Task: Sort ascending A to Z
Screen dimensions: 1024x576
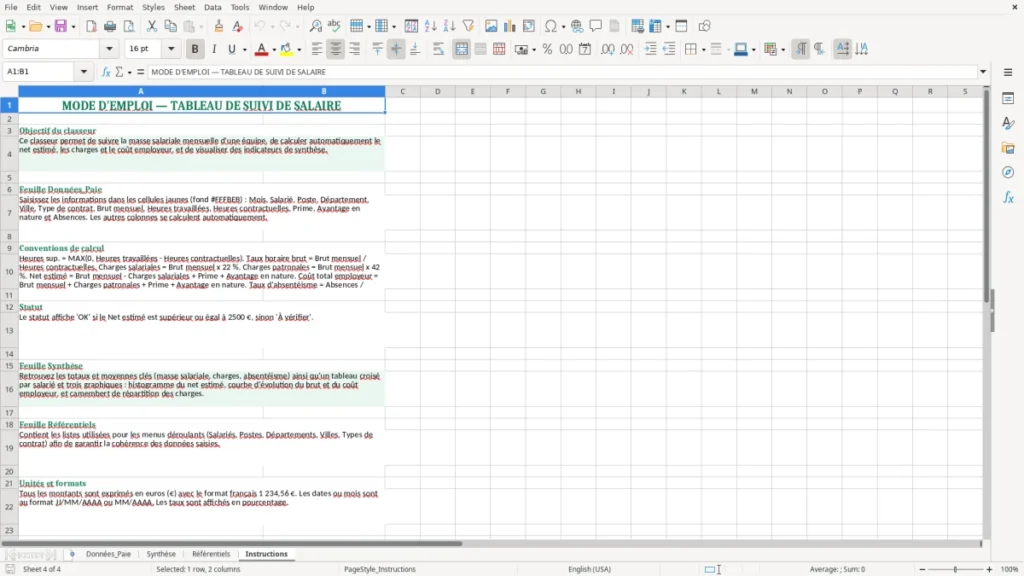Action: pos(430,26)
